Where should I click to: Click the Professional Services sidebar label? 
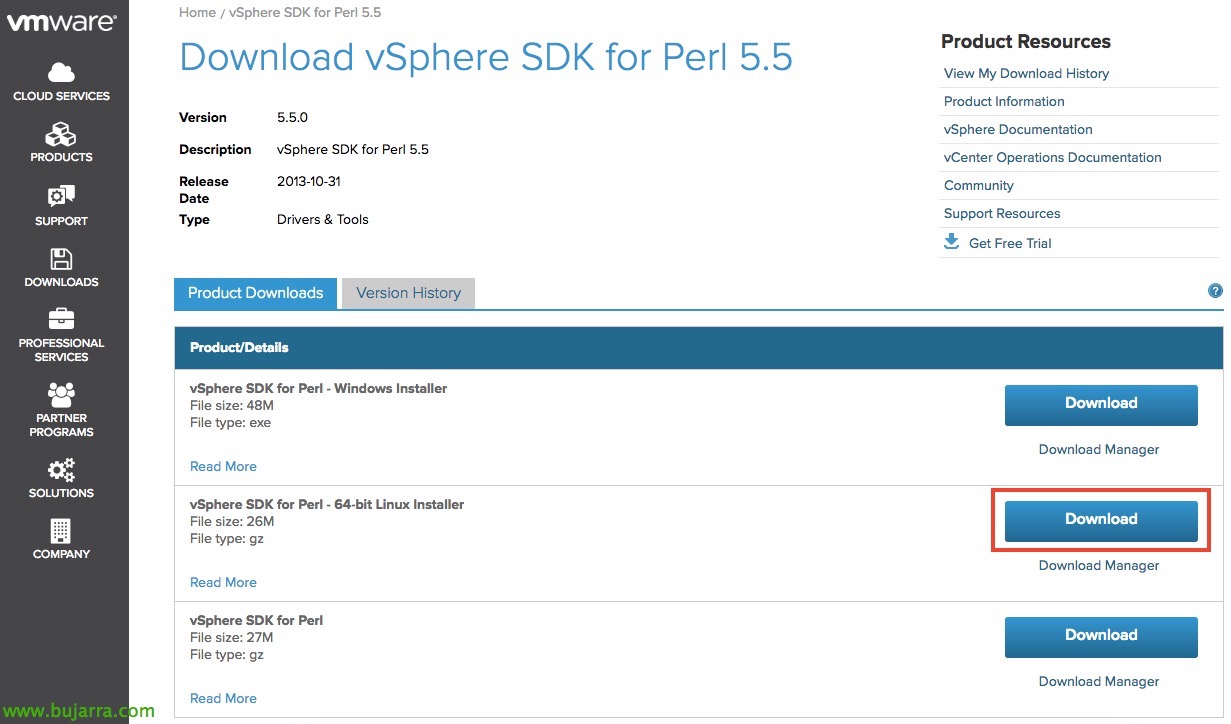61,350
